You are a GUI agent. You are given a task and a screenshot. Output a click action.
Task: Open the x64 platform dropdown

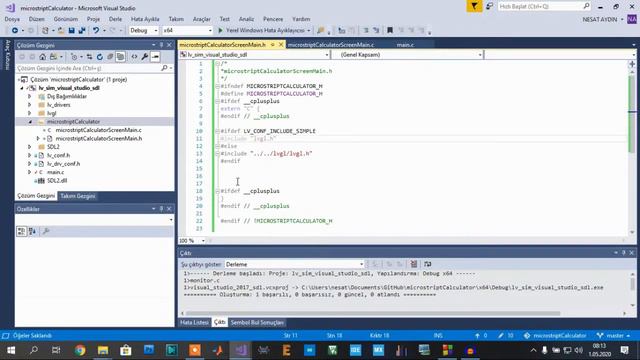pos(210,31)
